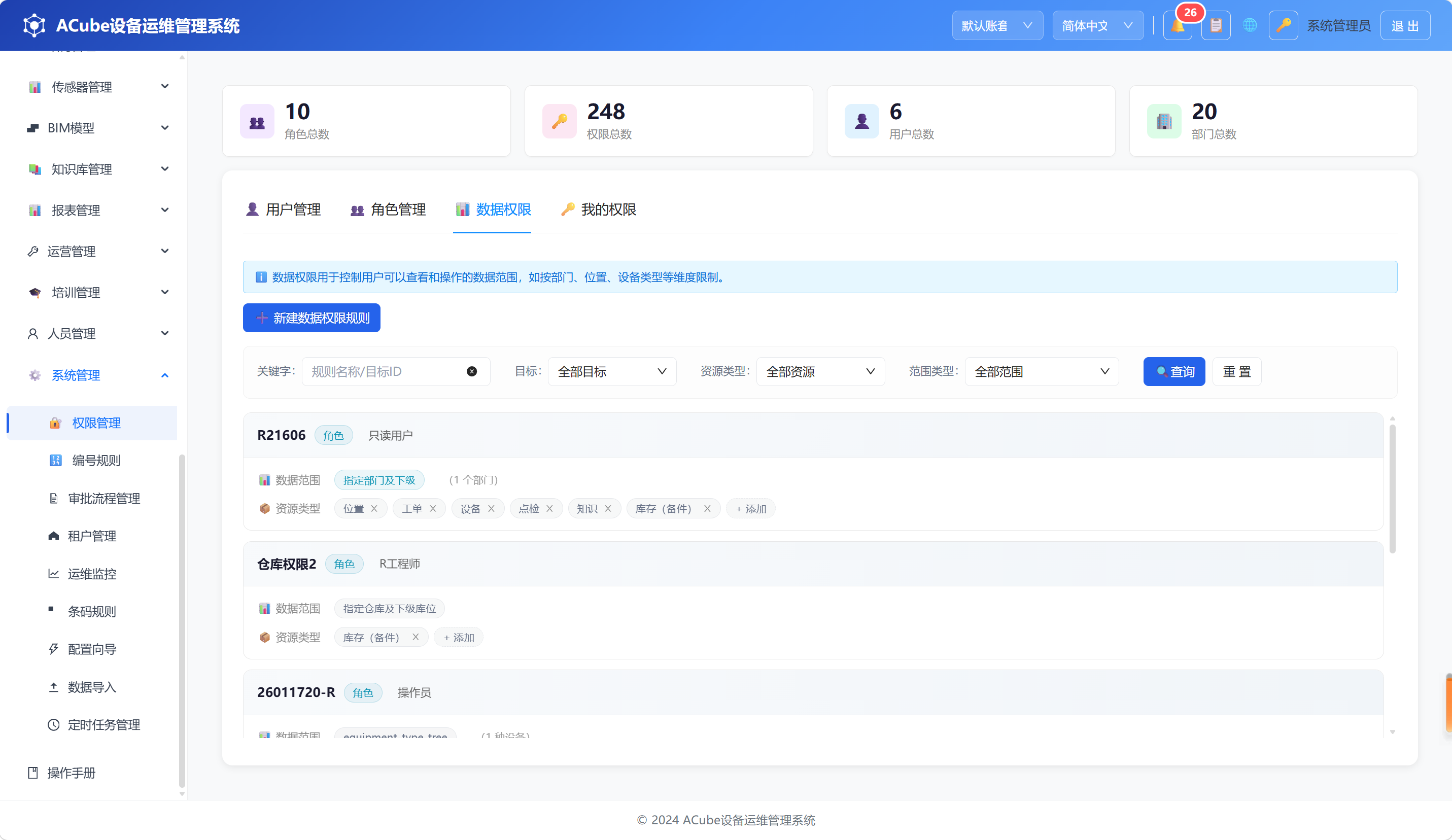Switch to the 我的权限 tab
The height and width of the screenshot is (840, 1452).
(x=599, y=209)
